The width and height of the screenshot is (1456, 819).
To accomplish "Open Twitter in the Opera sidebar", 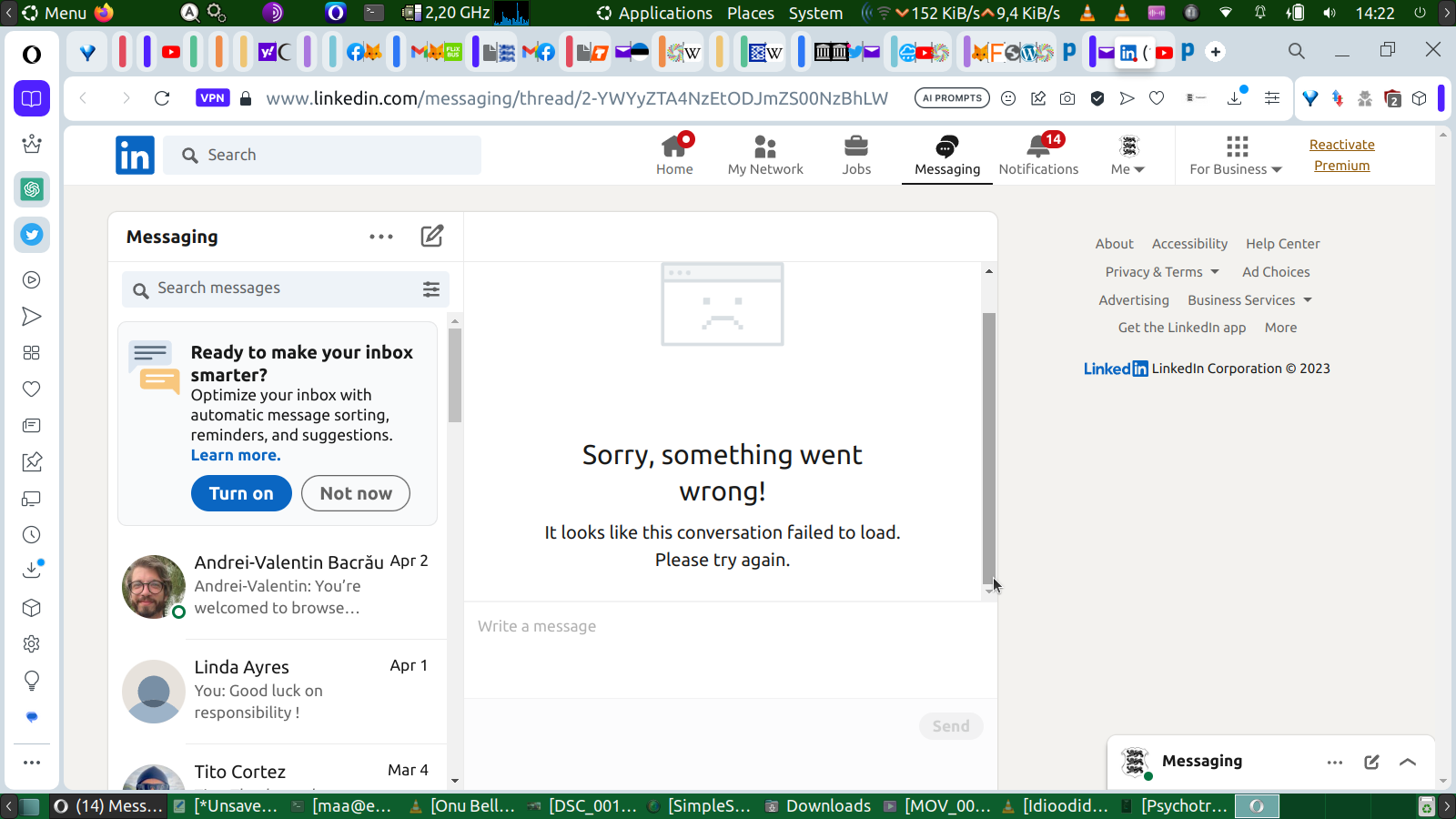I will [x=32, y=235].
